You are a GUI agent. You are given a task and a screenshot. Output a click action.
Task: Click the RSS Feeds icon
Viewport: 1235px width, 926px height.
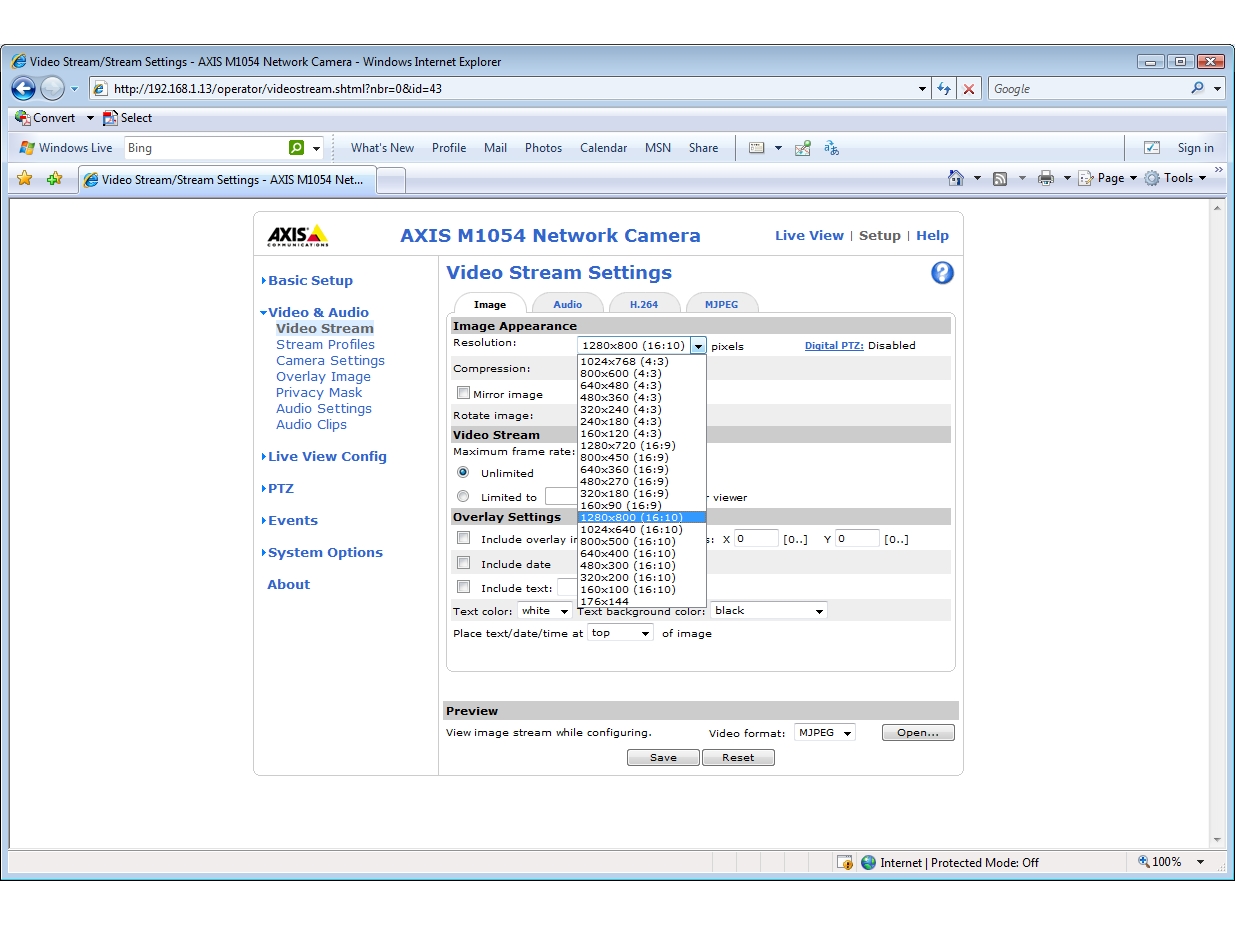(1000, 178)
